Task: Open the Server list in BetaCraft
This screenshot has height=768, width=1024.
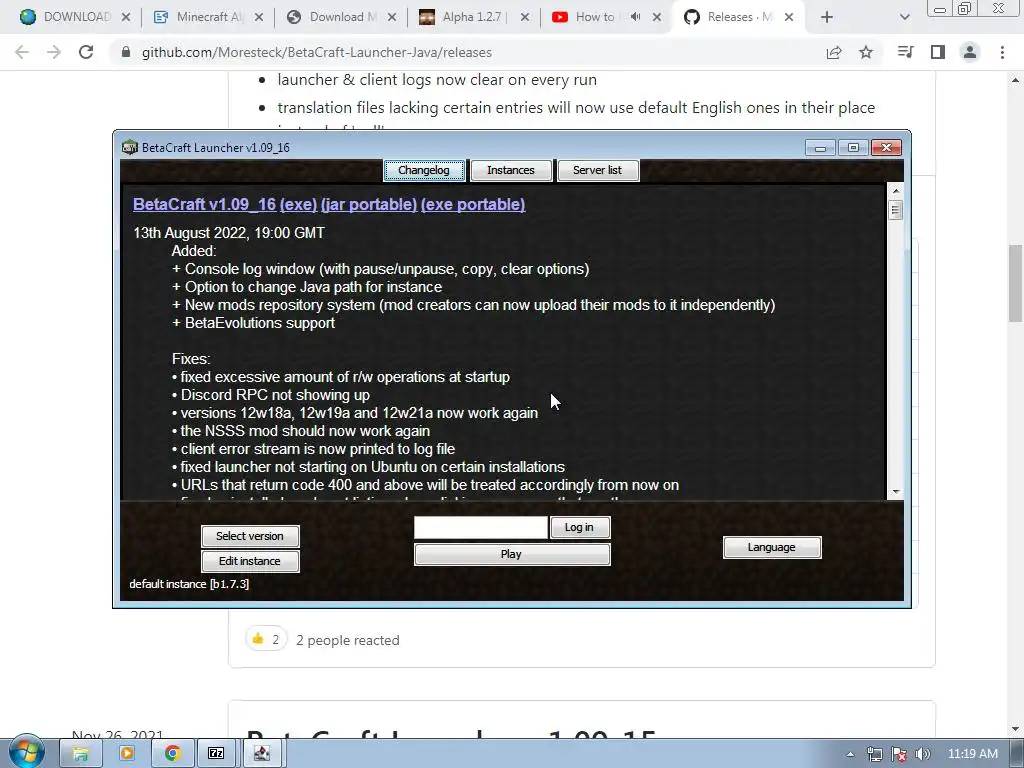Action: 598,170
